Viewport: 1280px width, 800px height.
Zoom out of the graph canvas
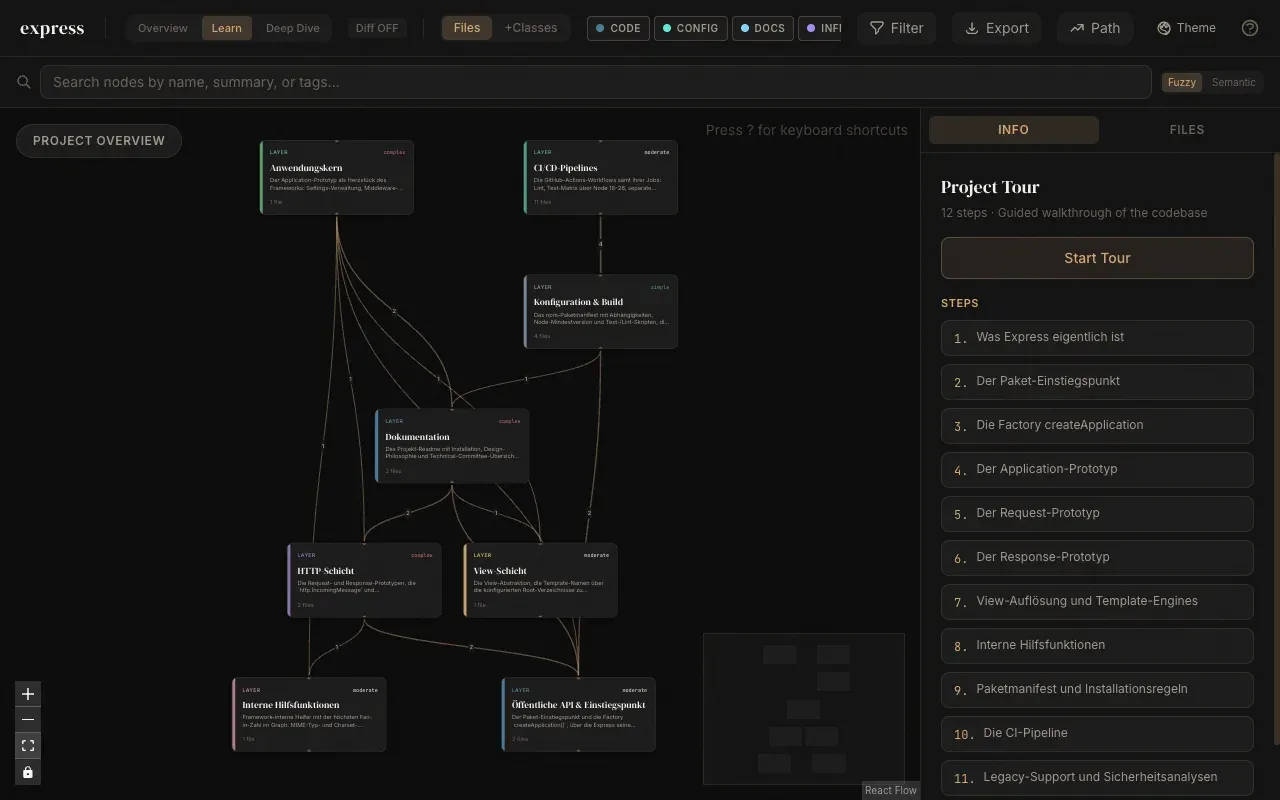pyautogui.click(x=28, y=720)
